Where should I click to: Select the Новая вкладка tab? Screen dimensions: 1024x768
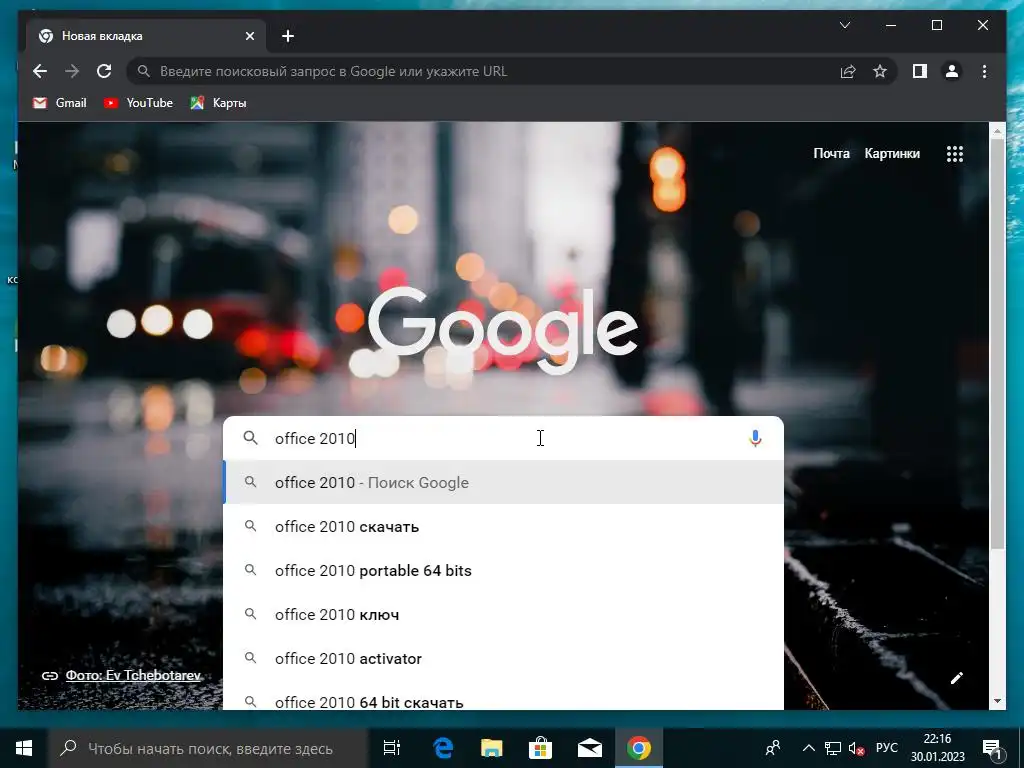click(146, 36)
